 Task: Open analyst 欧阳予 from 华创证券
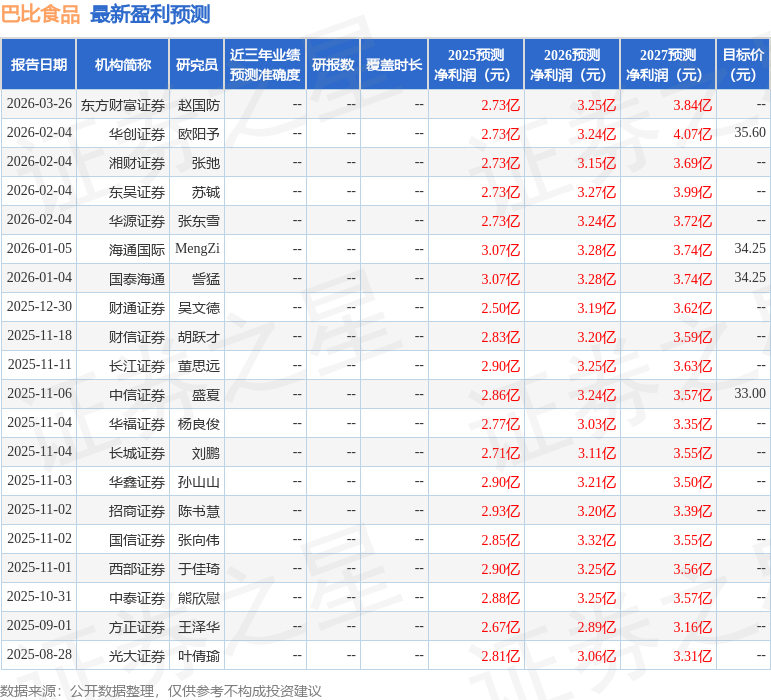198,133
